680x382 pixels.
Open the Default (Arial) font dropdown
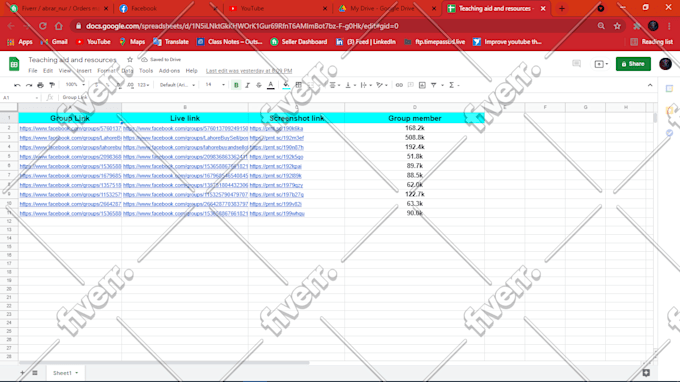click(177, 85)
